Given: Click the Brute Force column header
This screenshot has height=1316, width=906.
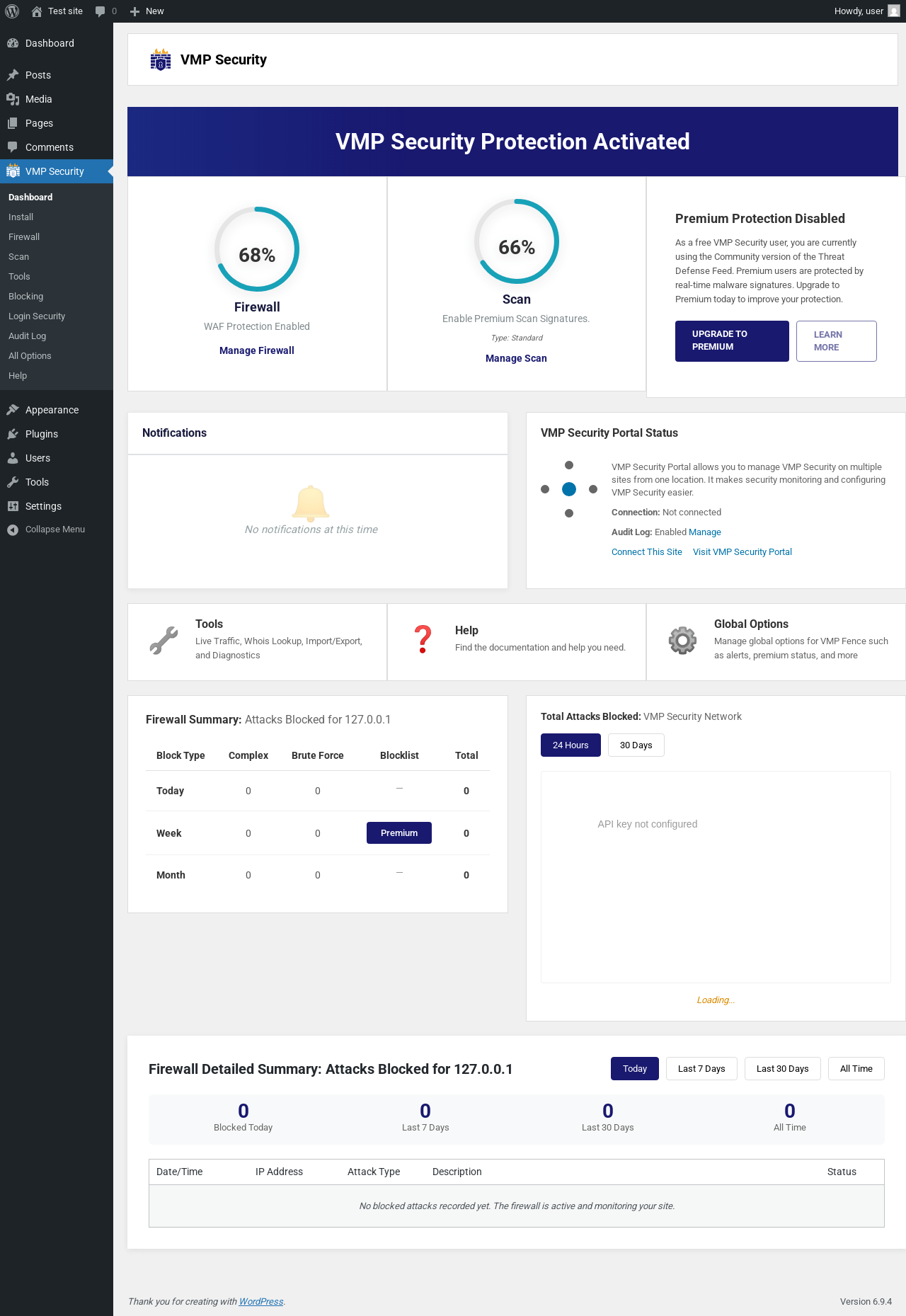Looking at the screenshot, I should pos(318,755).
